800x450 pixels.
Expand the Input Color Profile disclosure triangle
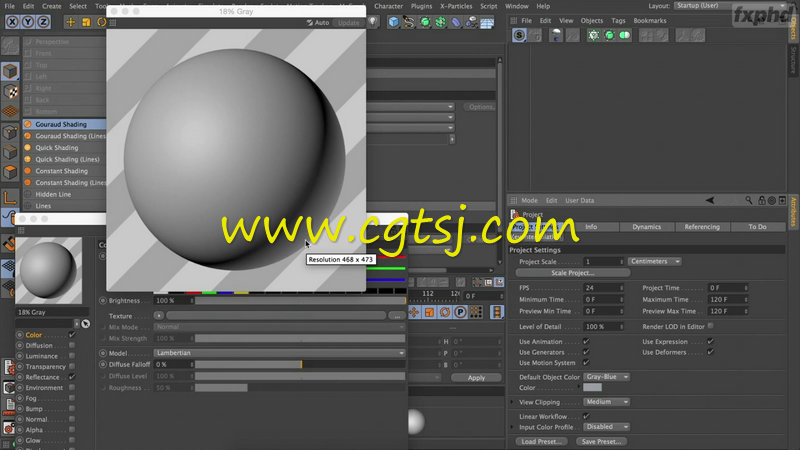click(x=512, y=427)
